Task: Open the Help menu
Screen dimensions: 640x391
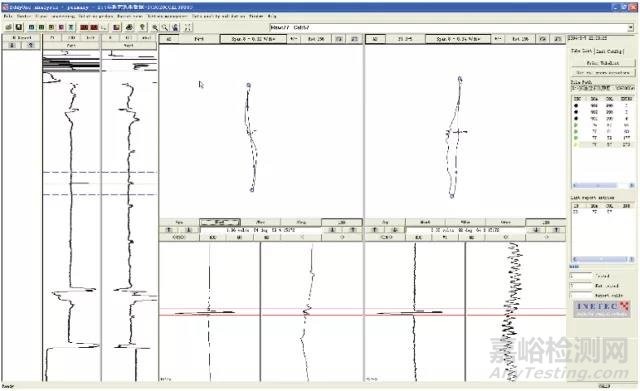Action: (272, 16)
